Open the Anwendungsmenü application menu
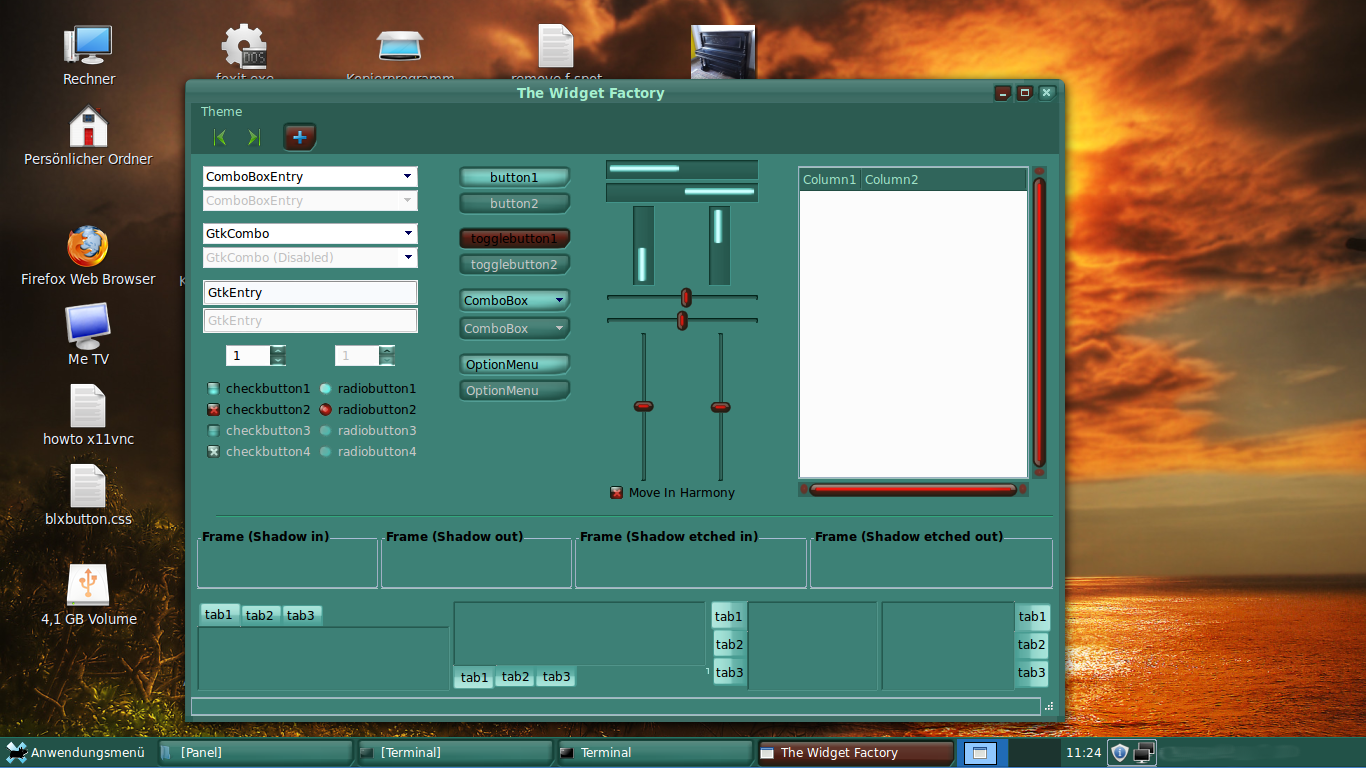 click(x=75, y=752)
